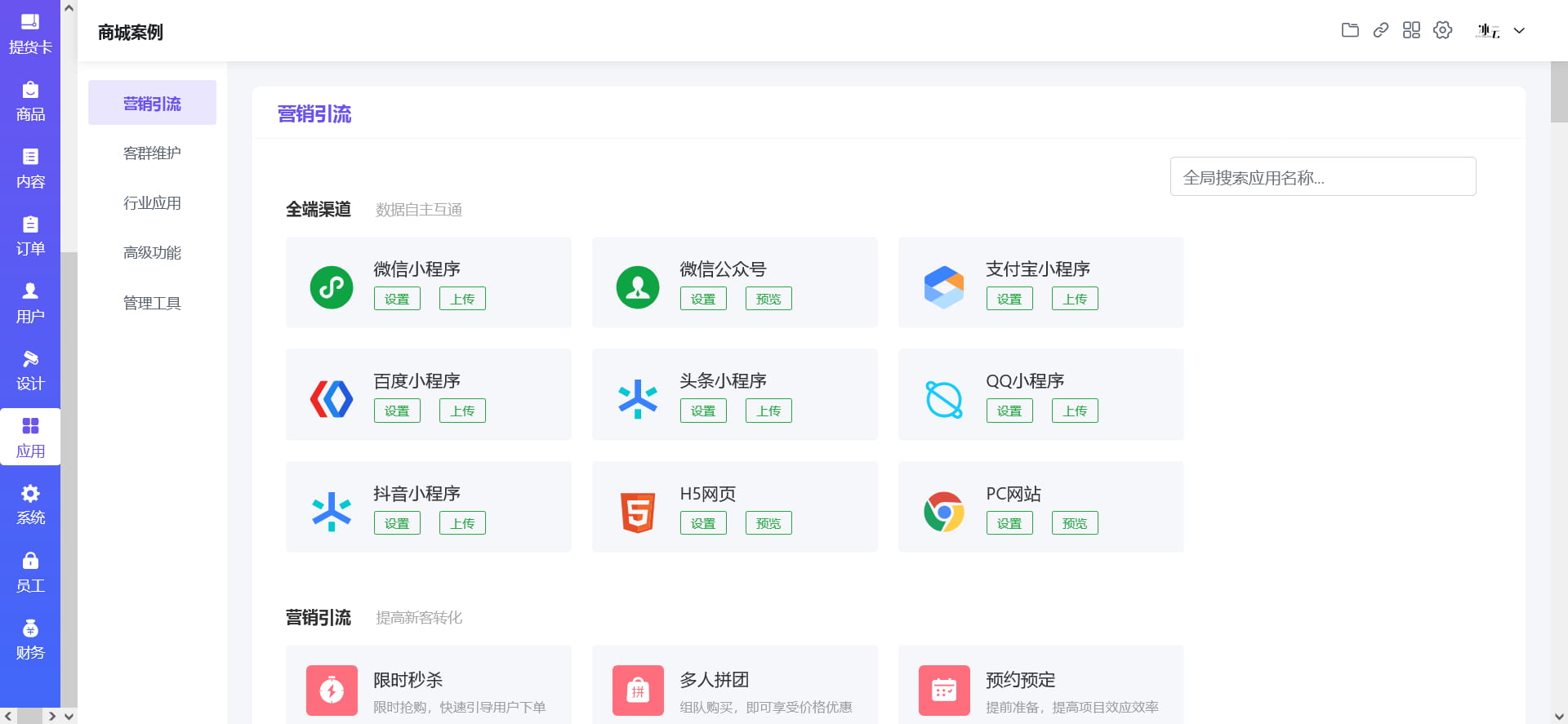The image size is (1568, 724).
Task: Click 设置 under 微信小程序
Action: [x=397, y=299]
